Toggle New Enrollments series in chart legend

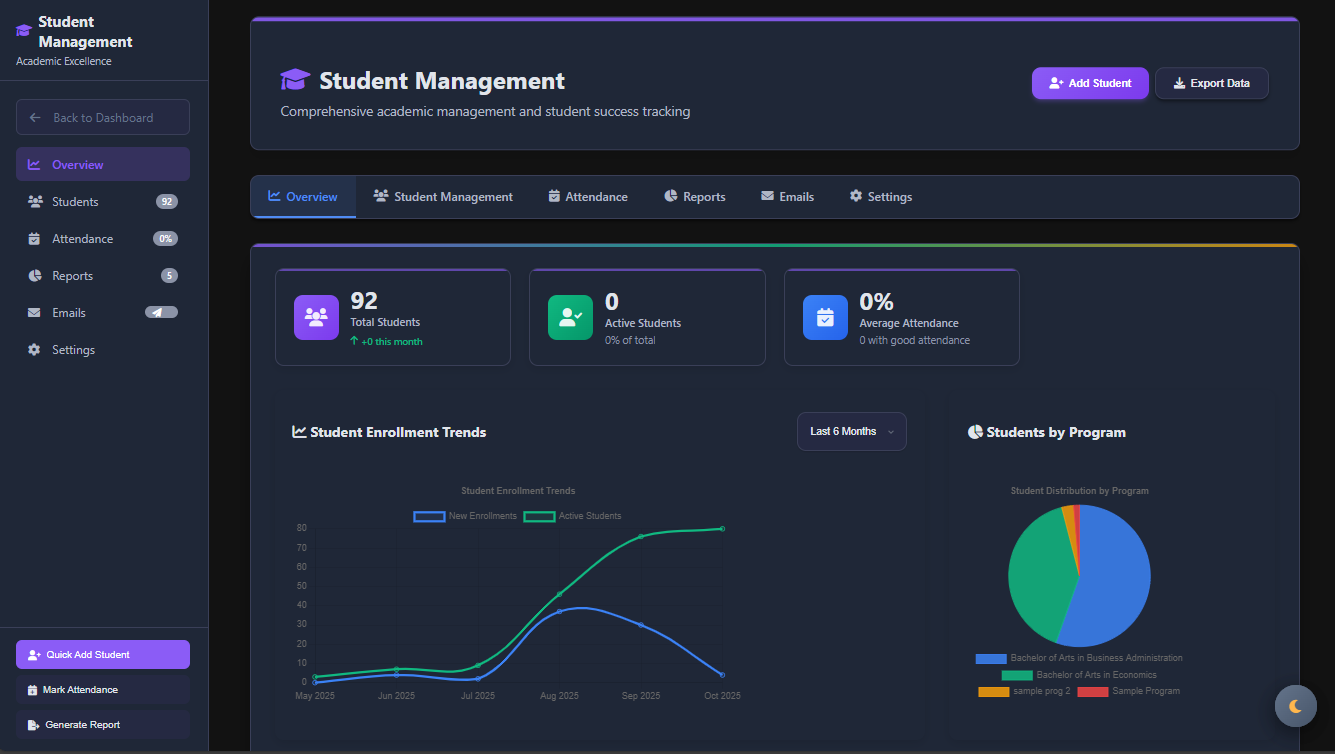[x=430, y=516]
